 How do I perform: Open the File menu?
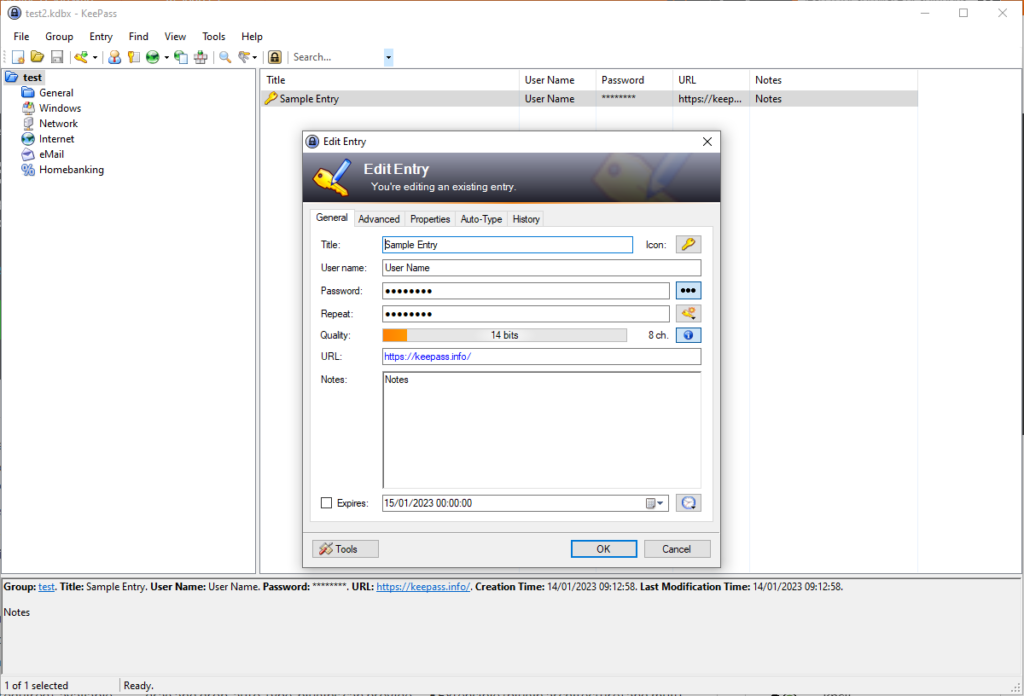click(x=22, y=37)
